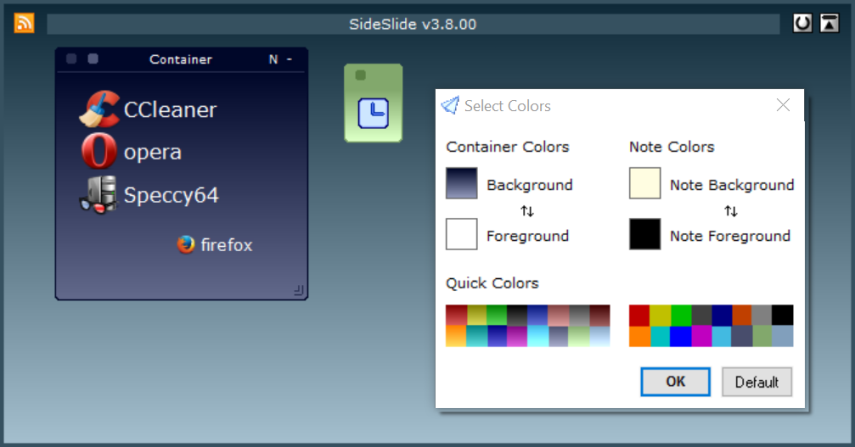Confirm colors with the OK button
Screen dimensions: 855x447
(x=675, y=382)
